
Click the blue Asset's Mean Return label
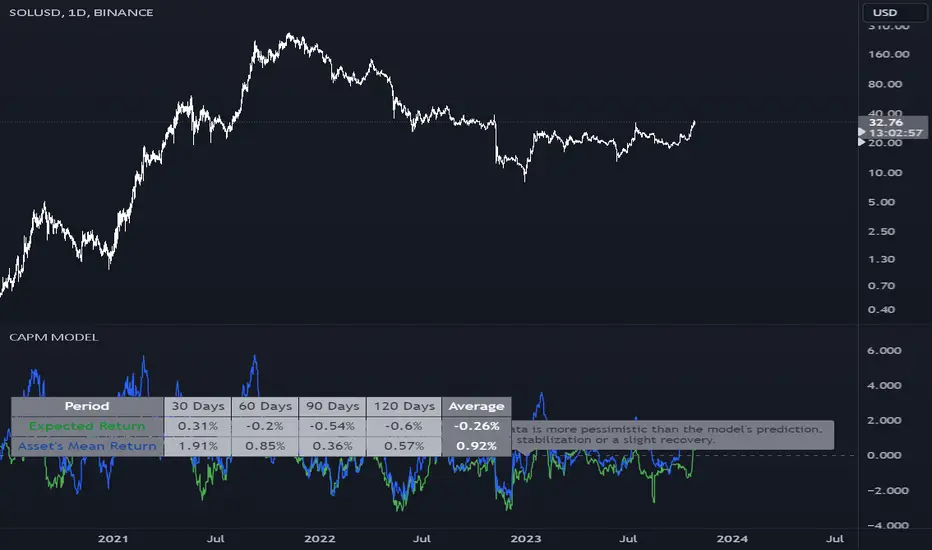pos(87,446)
